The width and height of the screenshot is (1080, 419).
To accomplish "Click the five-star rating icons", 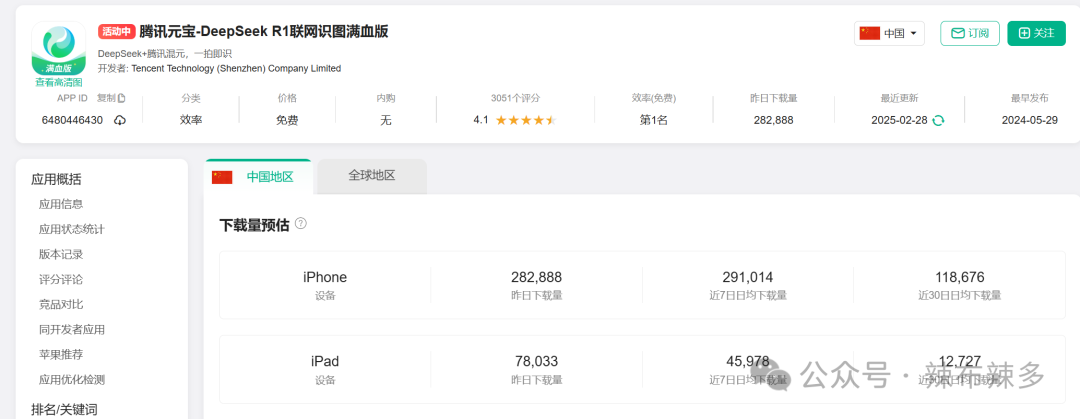I will (525, 120).
